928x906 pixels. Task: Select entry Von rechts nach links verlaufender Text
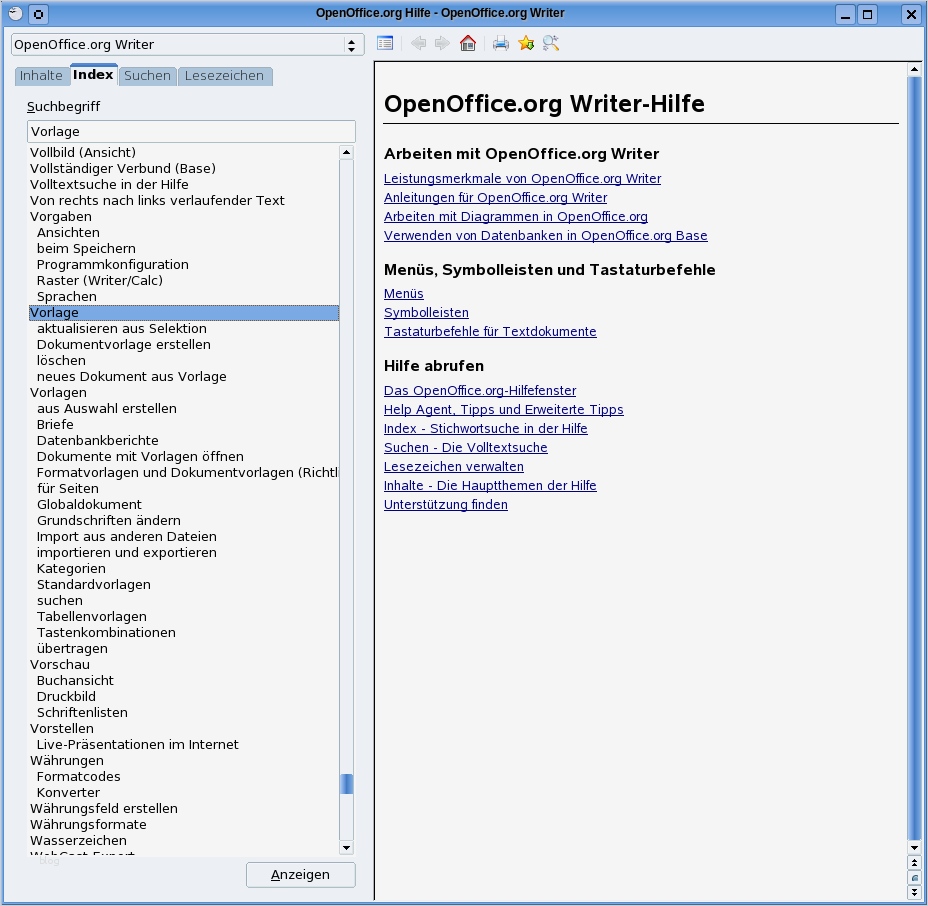click(x=157, y=201)
